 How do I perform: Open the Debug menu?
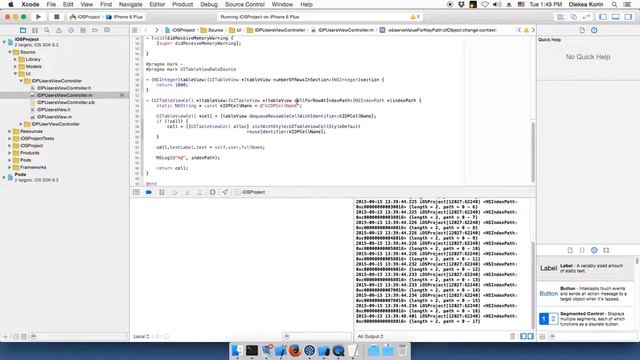pos(209,4)
